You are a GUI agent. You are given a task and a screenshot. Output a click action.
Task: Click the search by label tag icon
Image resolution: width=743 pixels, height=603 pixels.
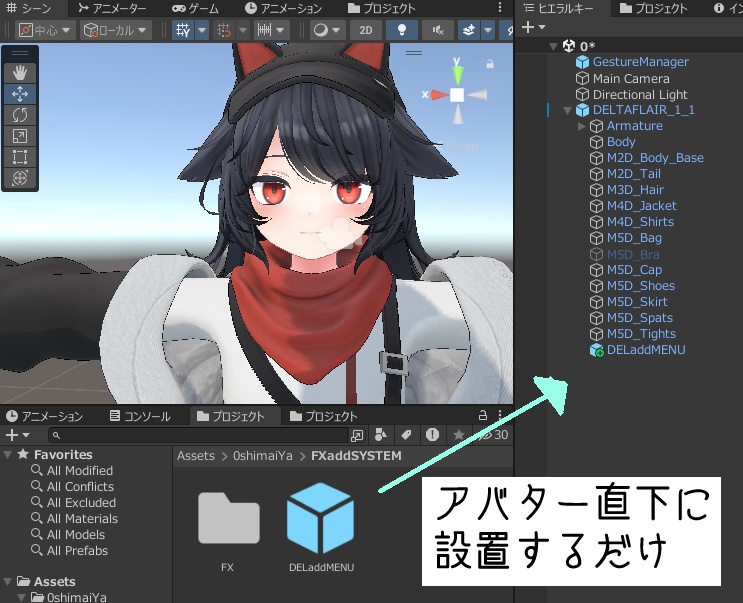point(406,434)
